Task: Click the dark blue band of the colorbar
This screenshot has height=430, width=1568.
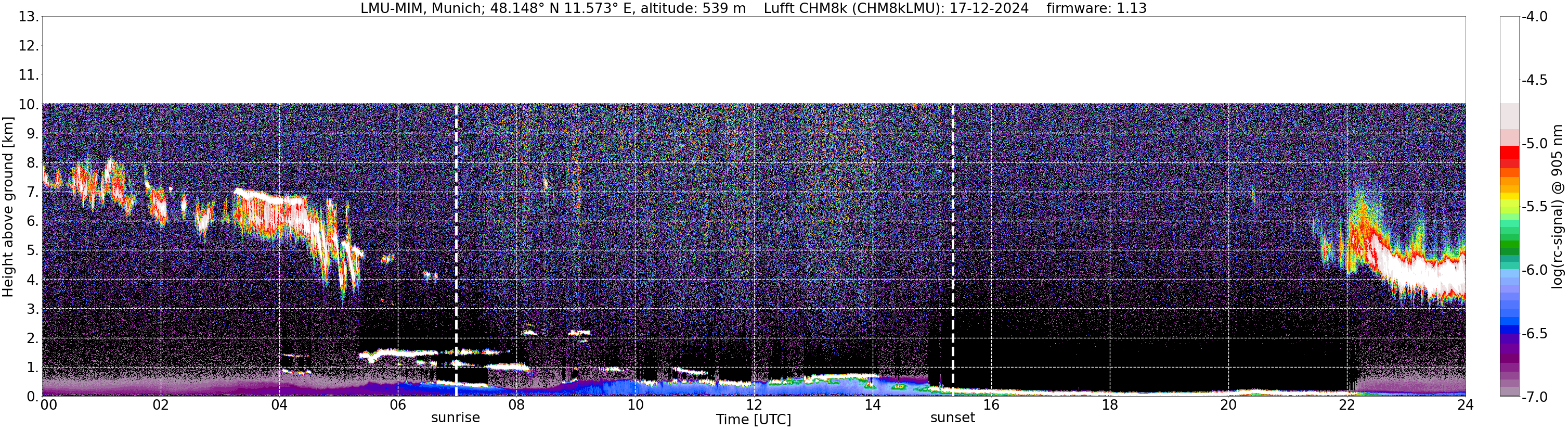Action: [x=1510, y=330]
